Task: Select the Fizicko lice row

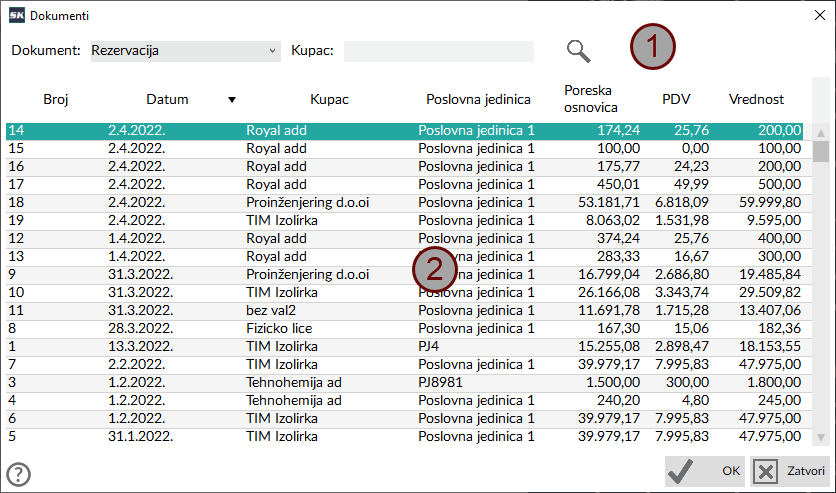Action: (404, 328)
